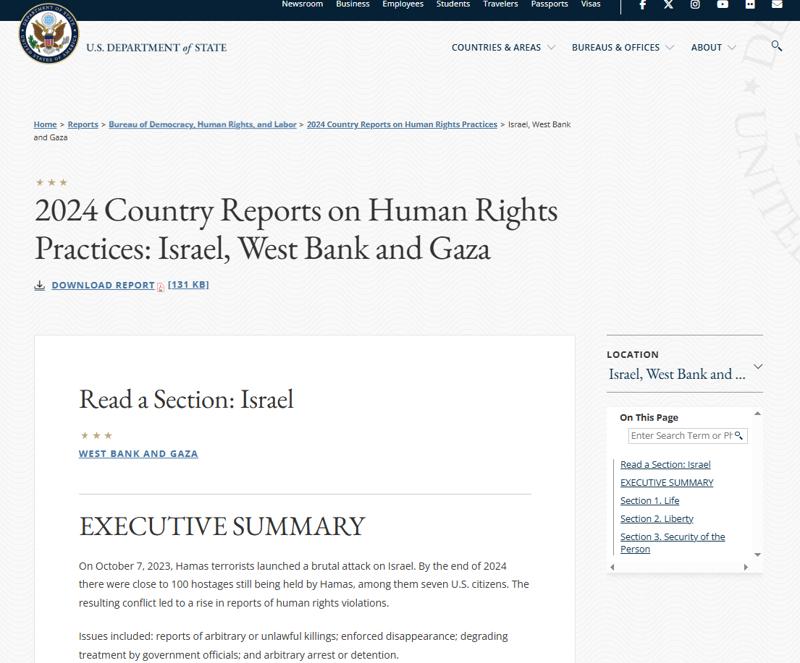This screenshot has height=663, width=800.
Task: Open the Flickr social link
Action: click(749, 5)
